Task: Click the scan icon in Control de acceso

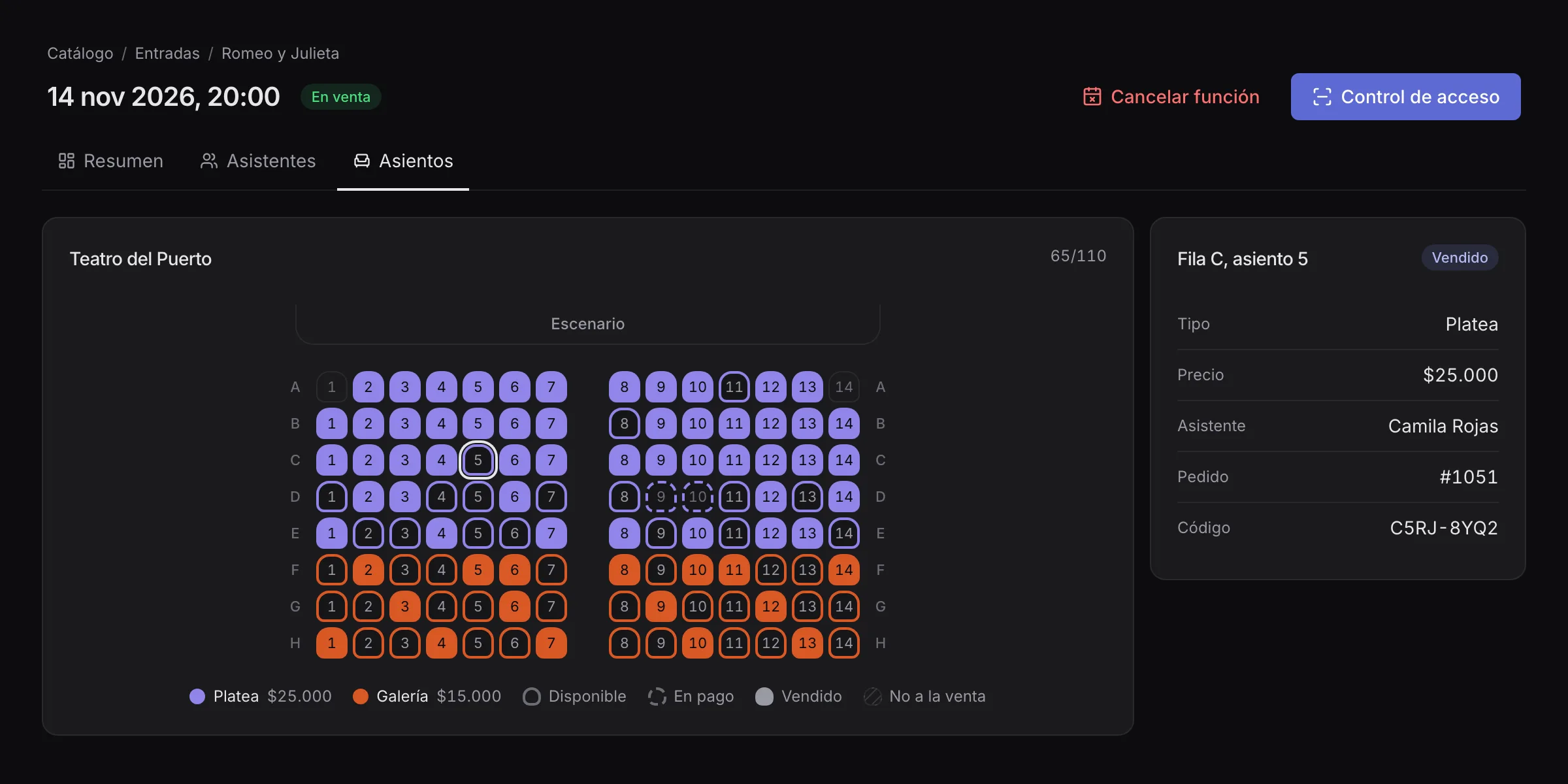Action: 1322,97
